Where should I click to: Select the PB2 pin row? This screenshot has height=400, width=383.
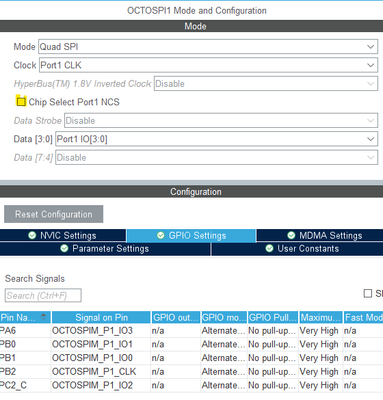pyautogui.click(x=191, y=372)
